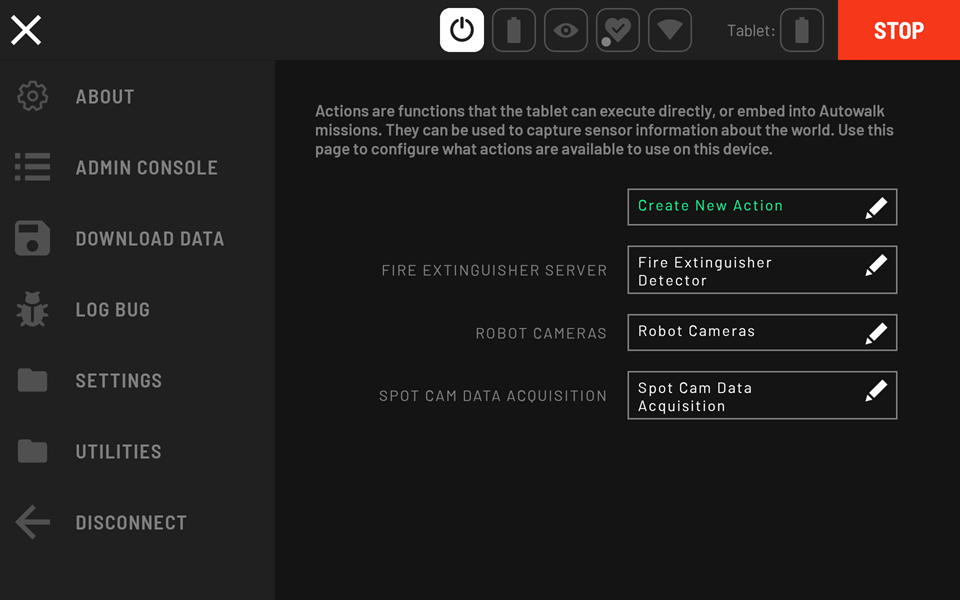Tap the Wi-Fi signal status icon
Viewport: 960px width, 600px height.
[x=670, y=30]
